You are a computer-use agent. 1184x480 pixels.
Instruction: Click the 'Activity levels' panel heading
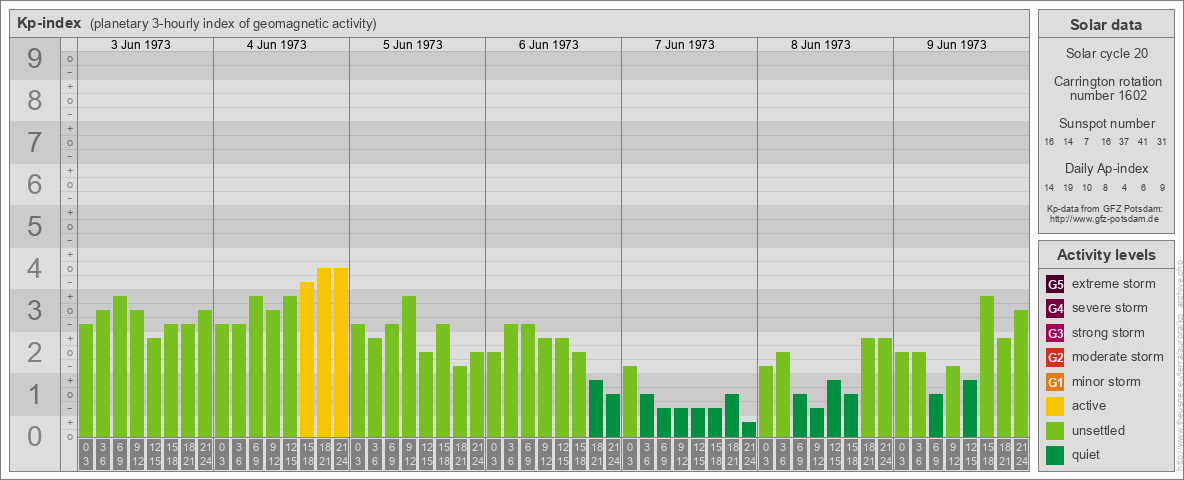click(1106, 255)
